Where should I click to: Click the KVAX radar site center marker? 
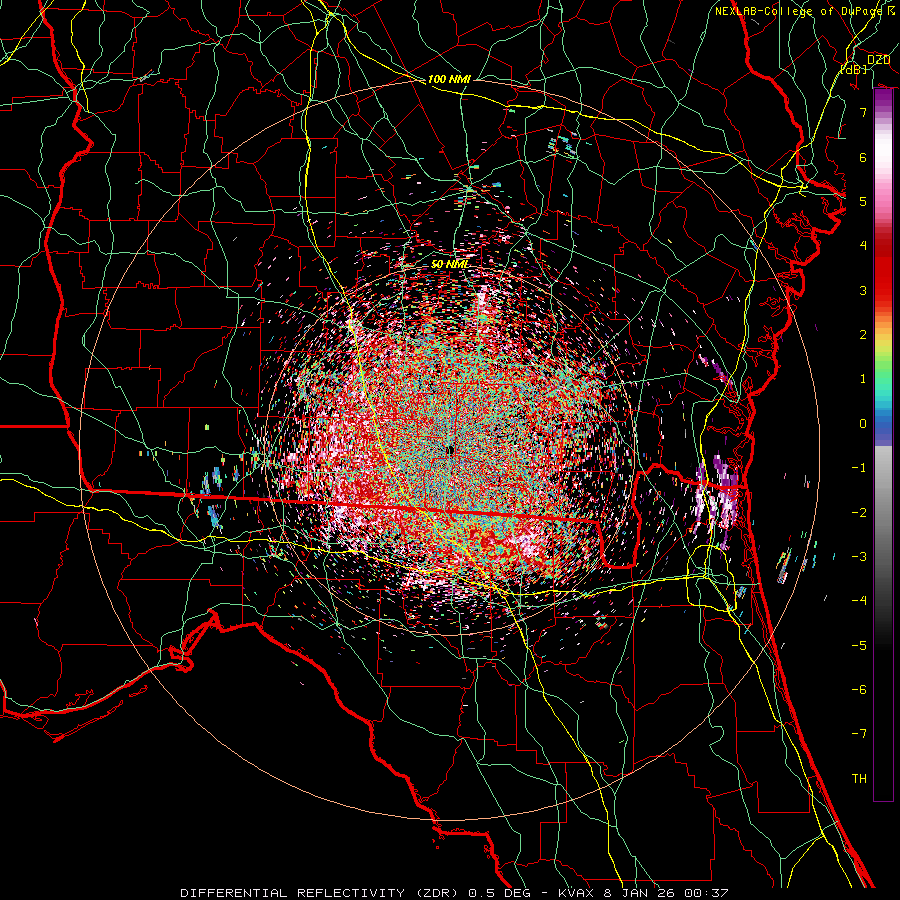451,451
